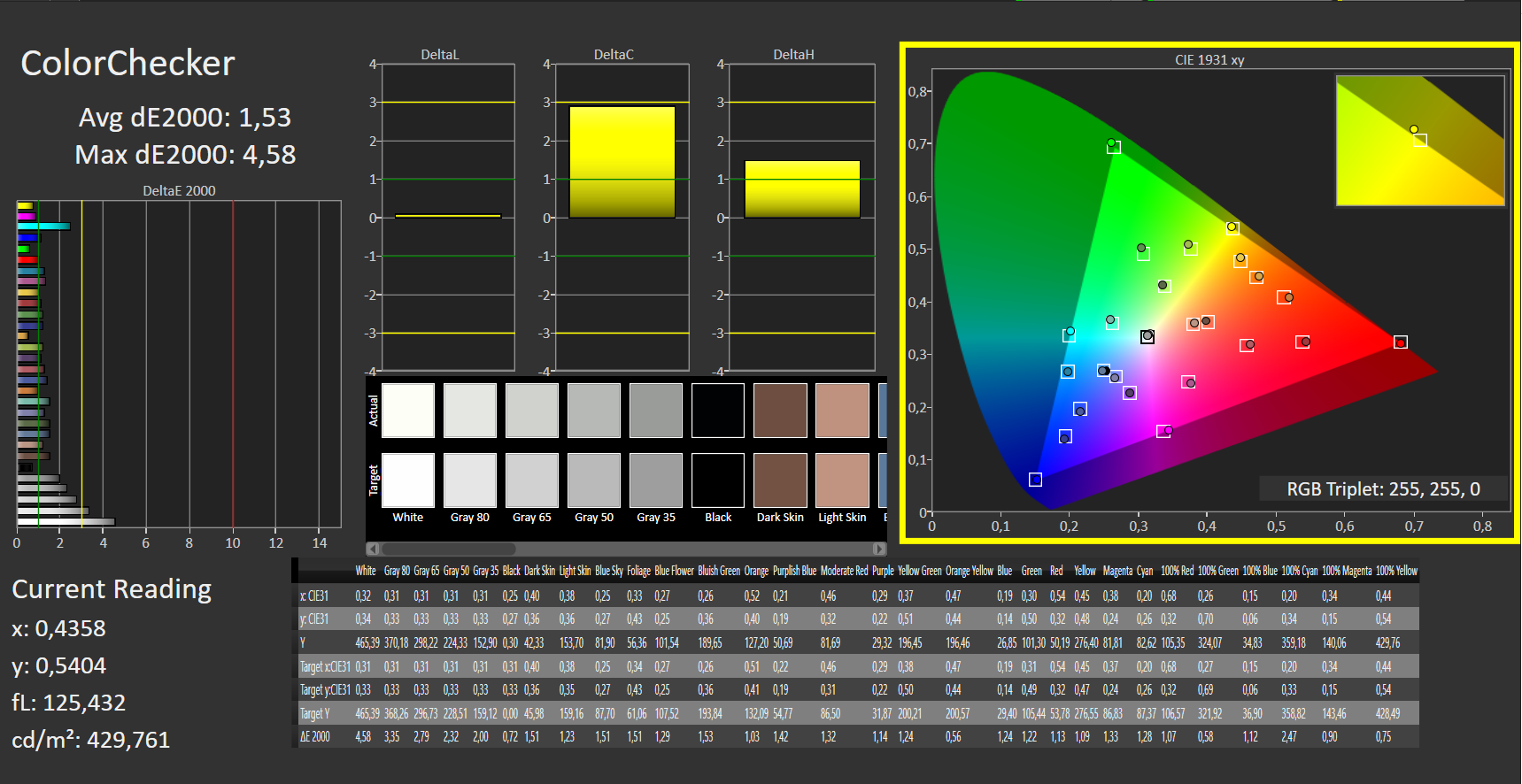Select the Actual Black swatch
The height and width of the screenshot is (784, 1522).
click(718, 411)
